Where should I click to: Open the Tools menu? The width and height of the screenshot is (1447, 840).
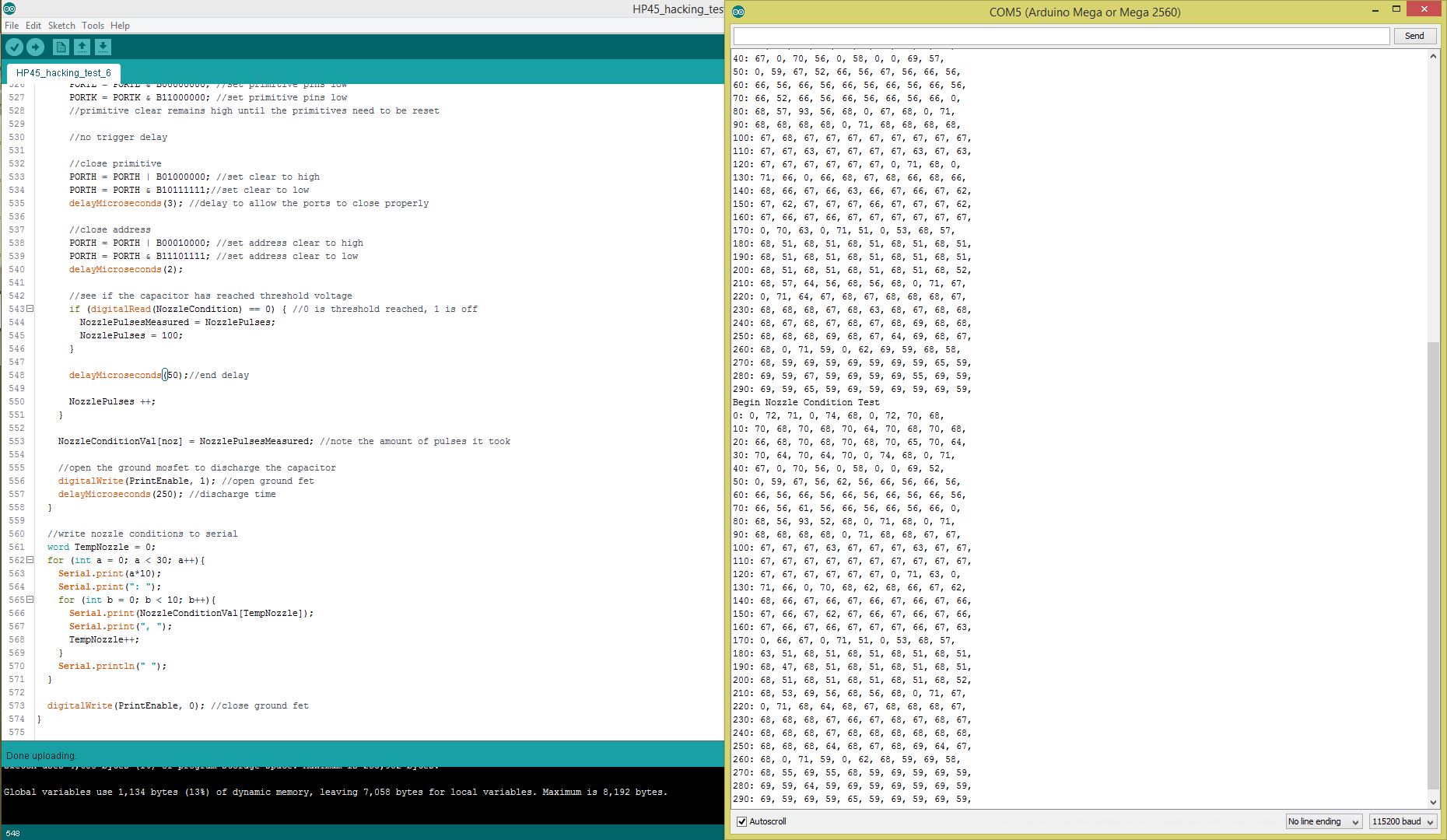[x=93, y=26]
